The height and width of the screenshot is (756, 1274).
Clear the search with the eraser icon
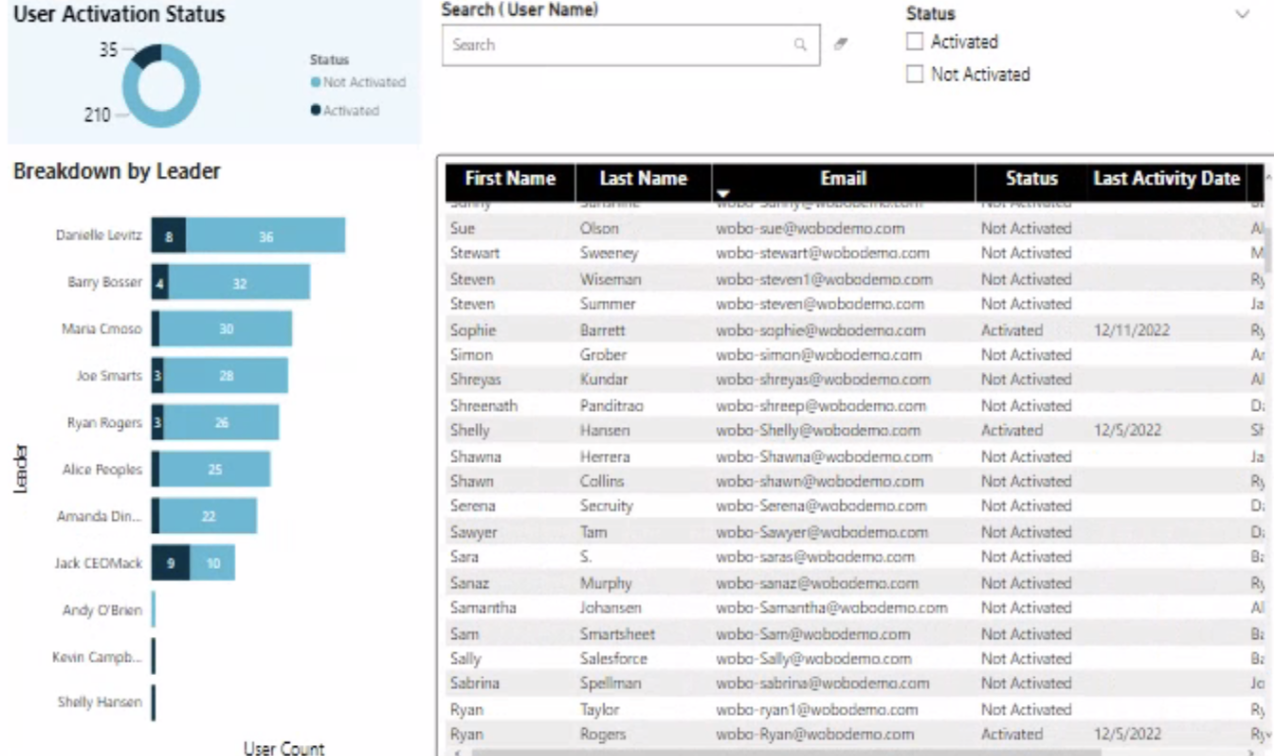841,44
